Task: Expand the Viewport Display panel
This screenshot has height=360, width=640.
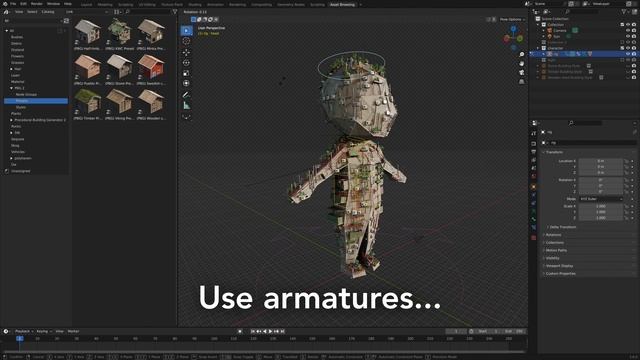Action: [x=558, y=266]
